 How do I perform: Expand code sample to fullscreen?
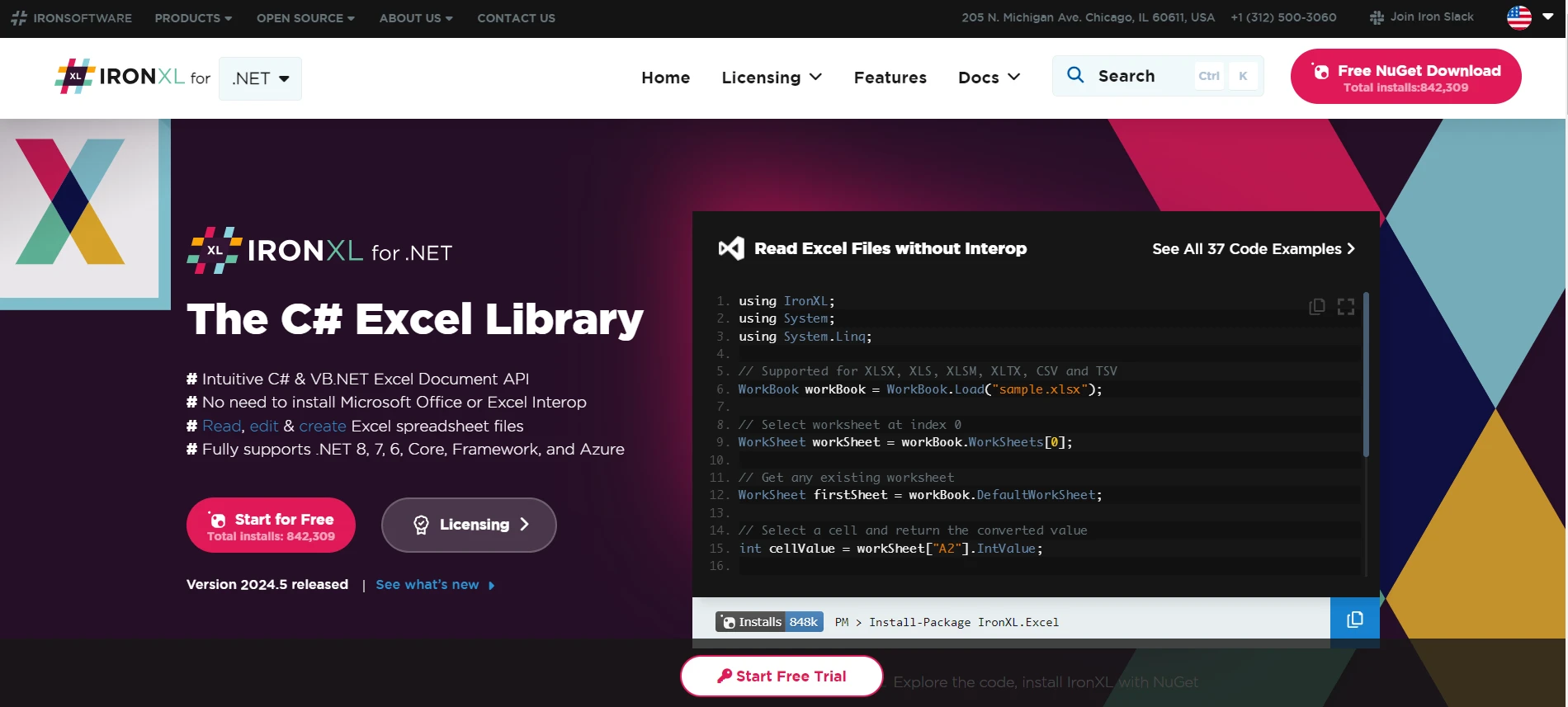(1346, 307)
